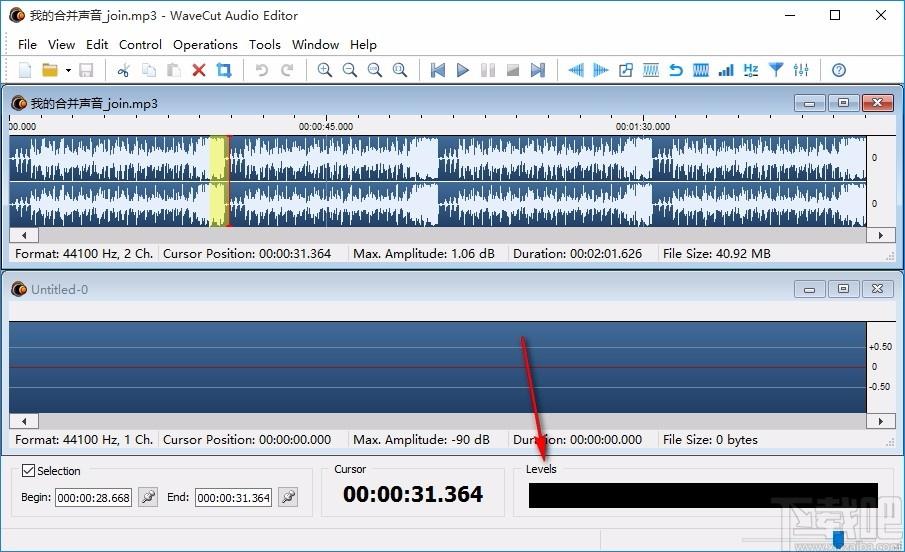
Task: Minimize the join.mp3 child window
Action: coord(809,103)
